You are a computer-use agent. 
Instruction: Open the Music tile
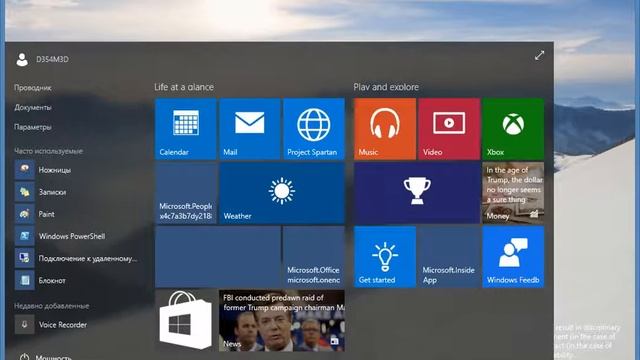(x=385, y=129)
